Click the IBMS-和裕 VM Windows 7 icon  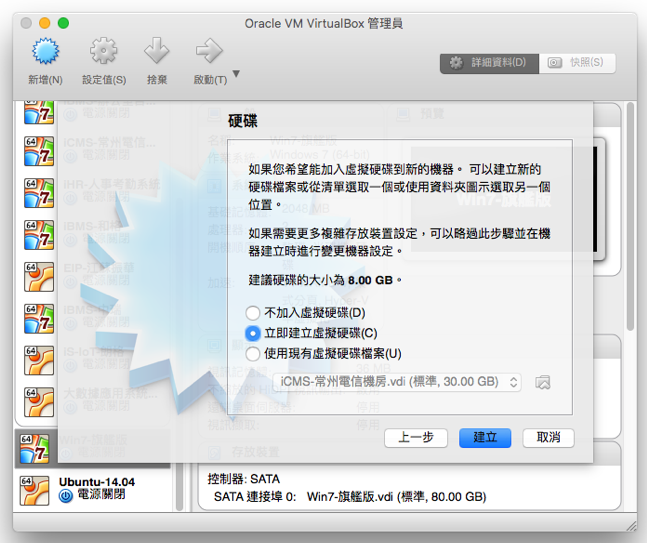point(39,235)
